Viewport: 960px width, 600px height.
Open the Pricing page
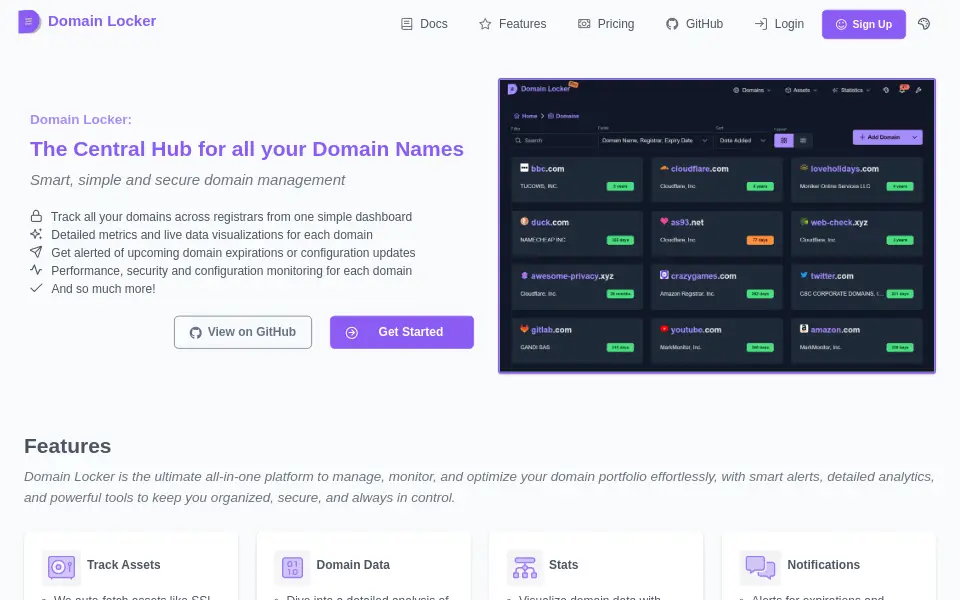click(606, 24)
